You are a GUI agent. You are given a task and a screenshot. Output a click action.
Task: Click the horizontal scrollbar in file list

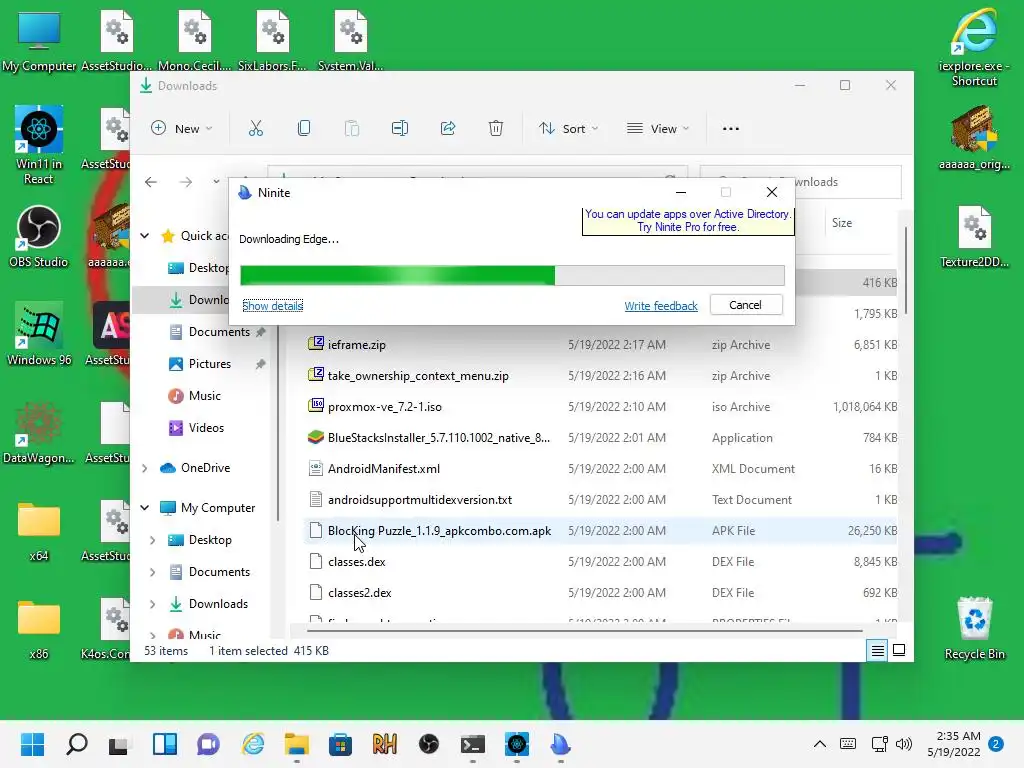point(584,631)
